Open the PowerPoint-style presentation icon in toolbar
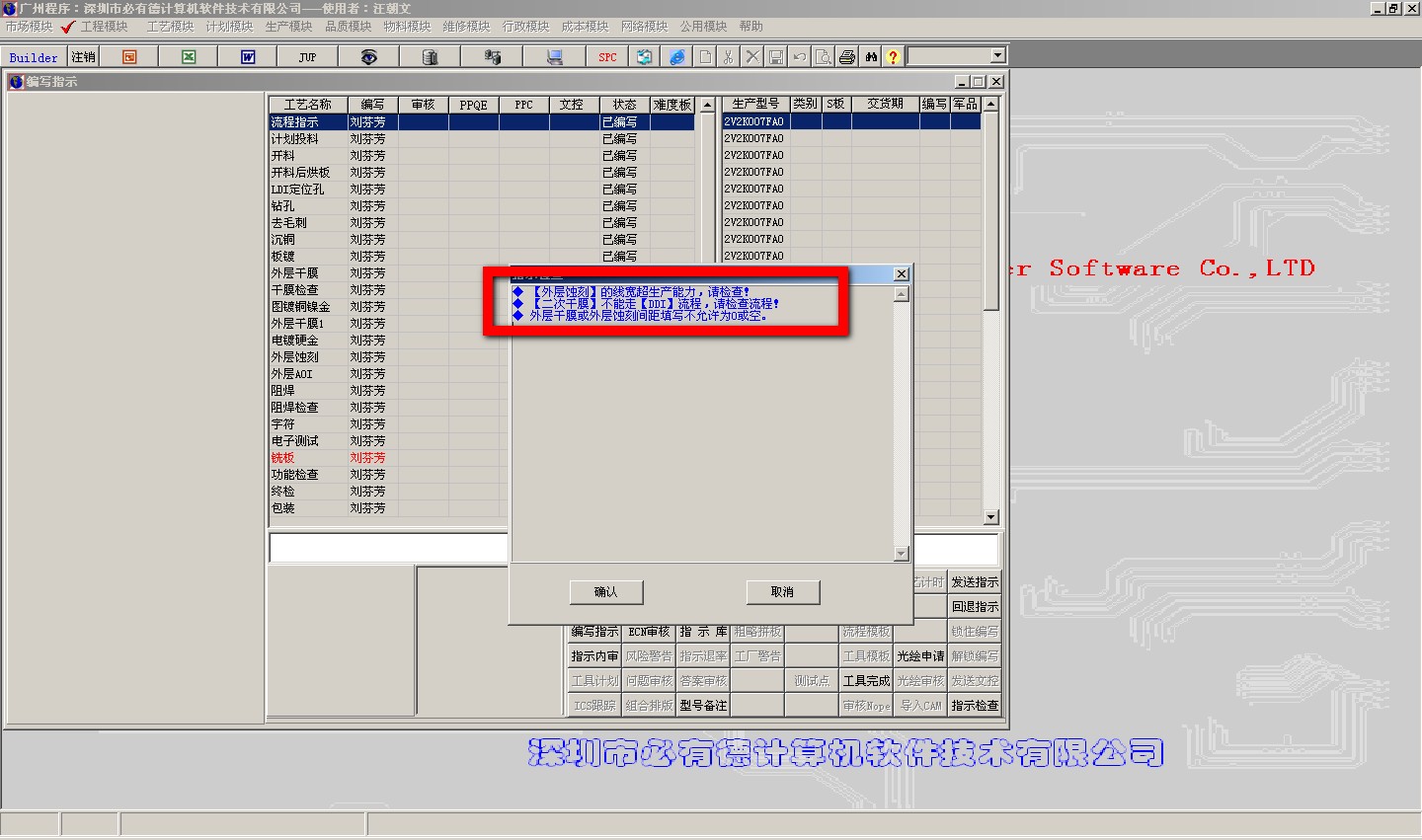The image size is (1422, 840). pyautogui.click(x=129, y=57)
